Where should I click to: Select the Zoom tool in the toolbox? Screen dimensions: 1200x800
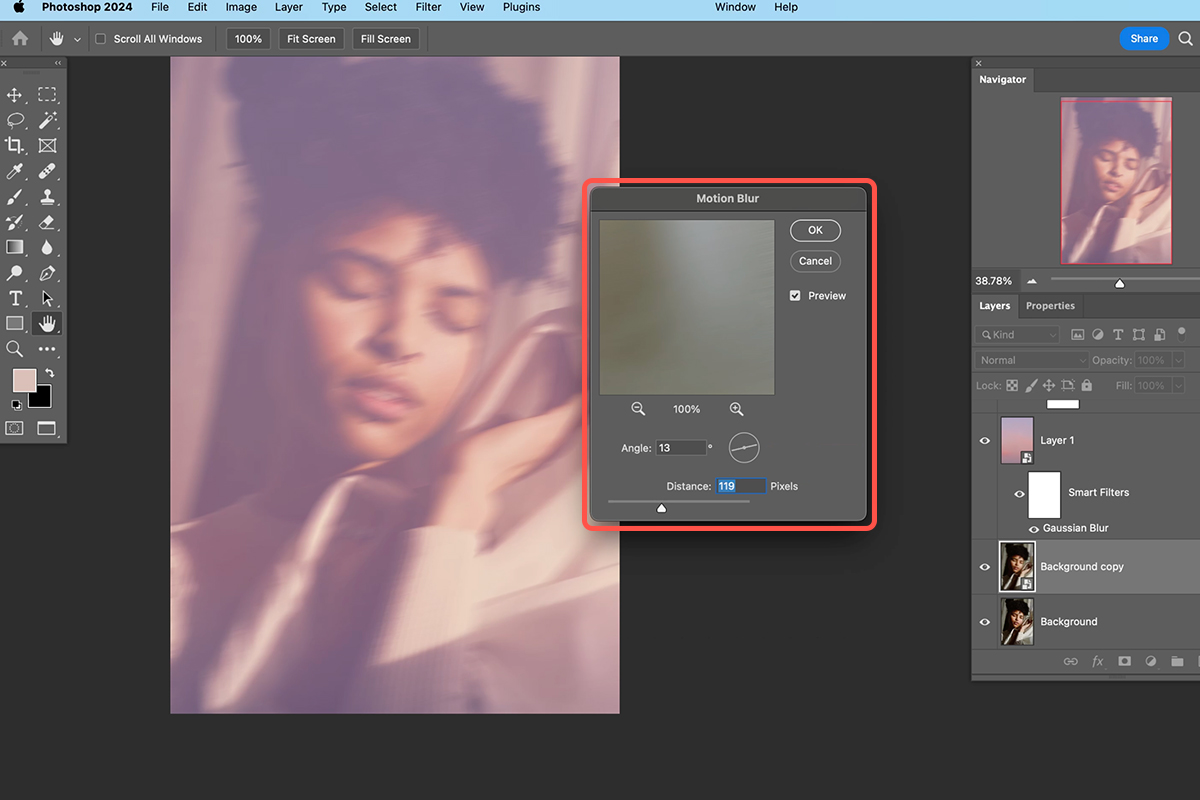(15, 349)
